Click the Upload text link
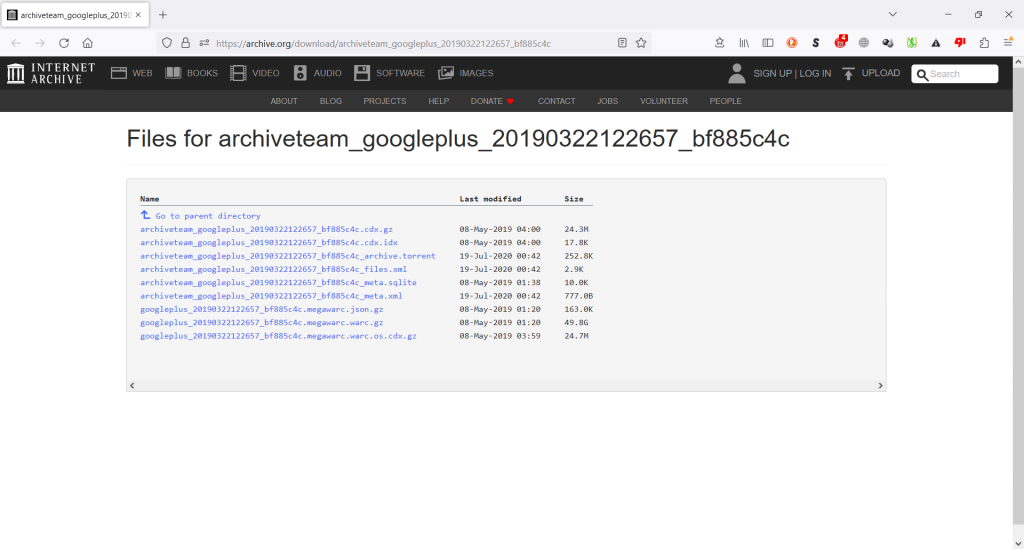 coord(880,73)
